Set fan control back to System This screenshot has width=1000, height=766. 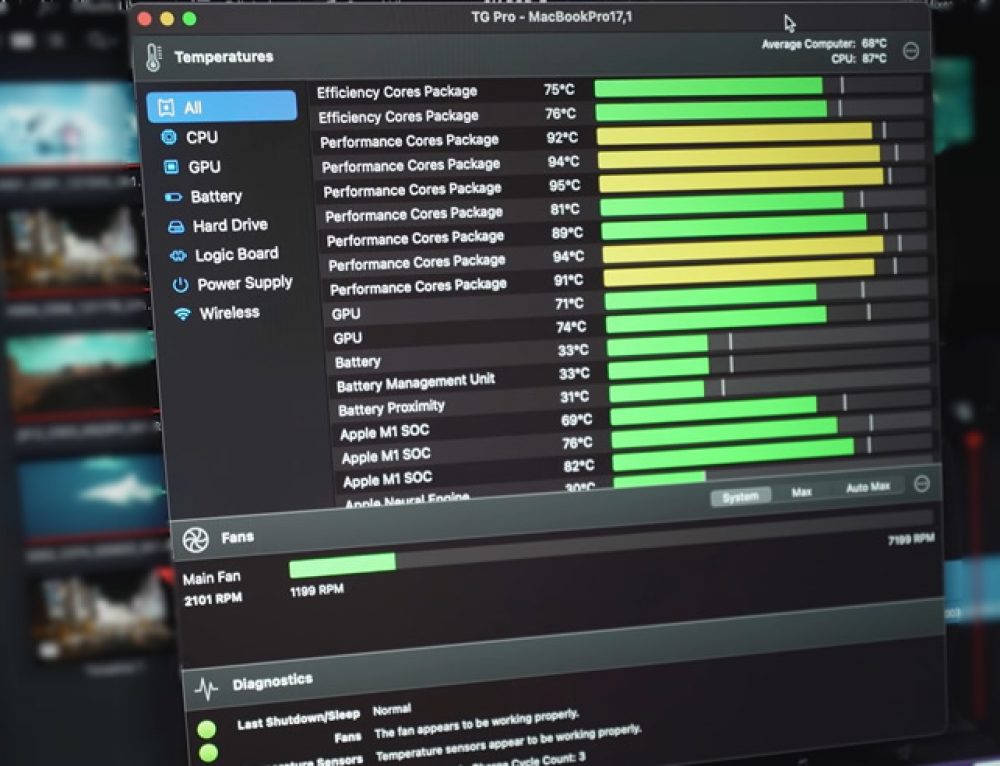pyautogui.click(x=740, y=495)
